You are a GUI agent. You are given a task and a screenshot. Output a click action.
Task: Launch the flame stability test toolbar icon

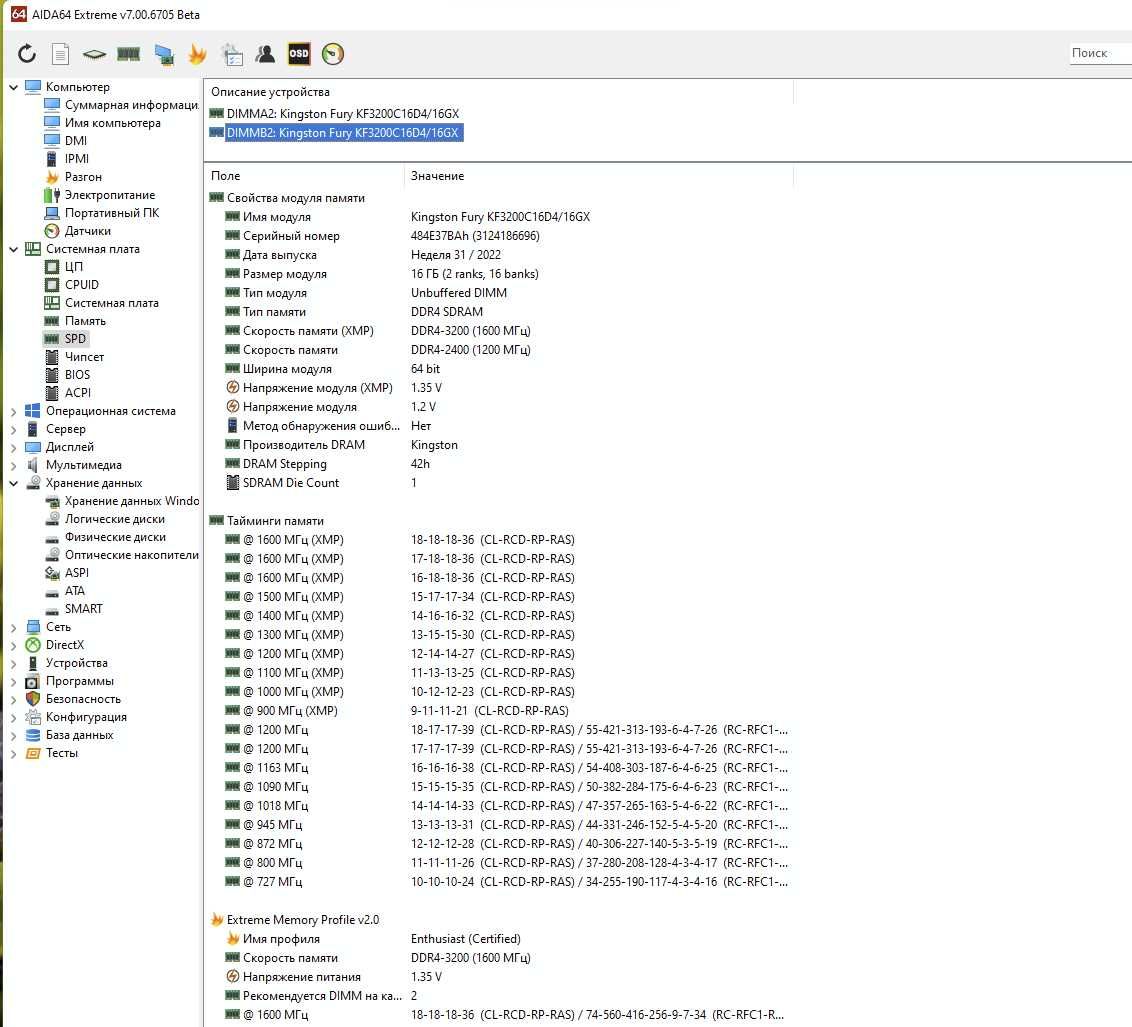pos(197,54)
